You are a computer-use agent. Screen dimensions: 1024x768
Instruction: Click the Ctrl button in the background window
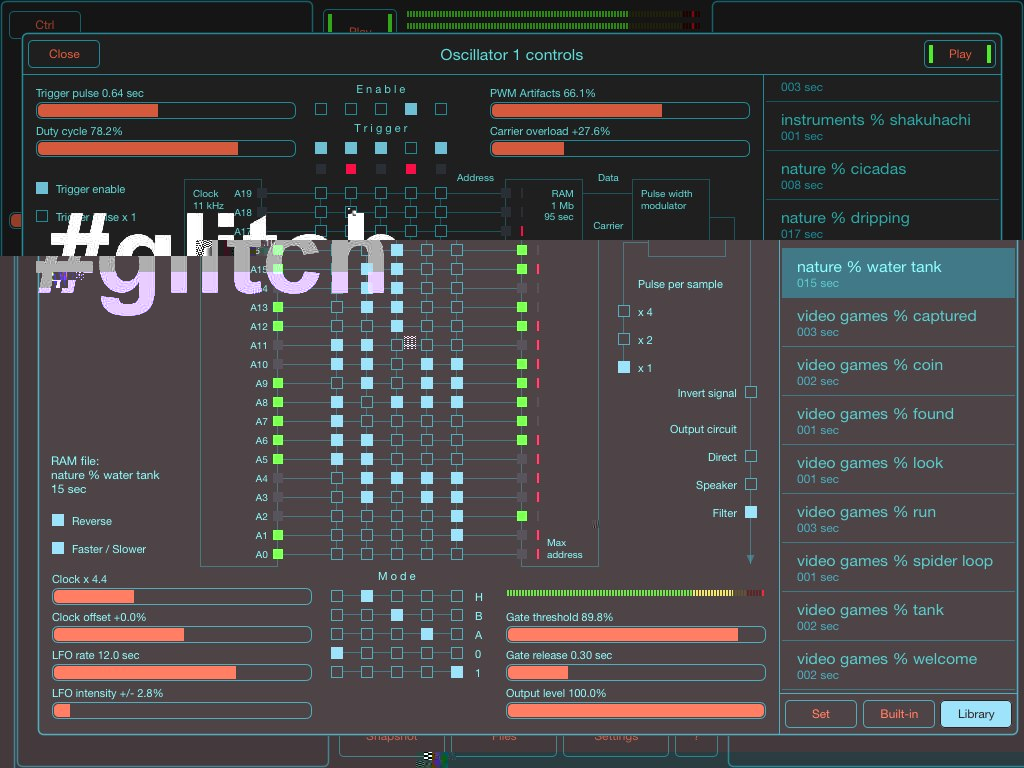pos(44,25)
